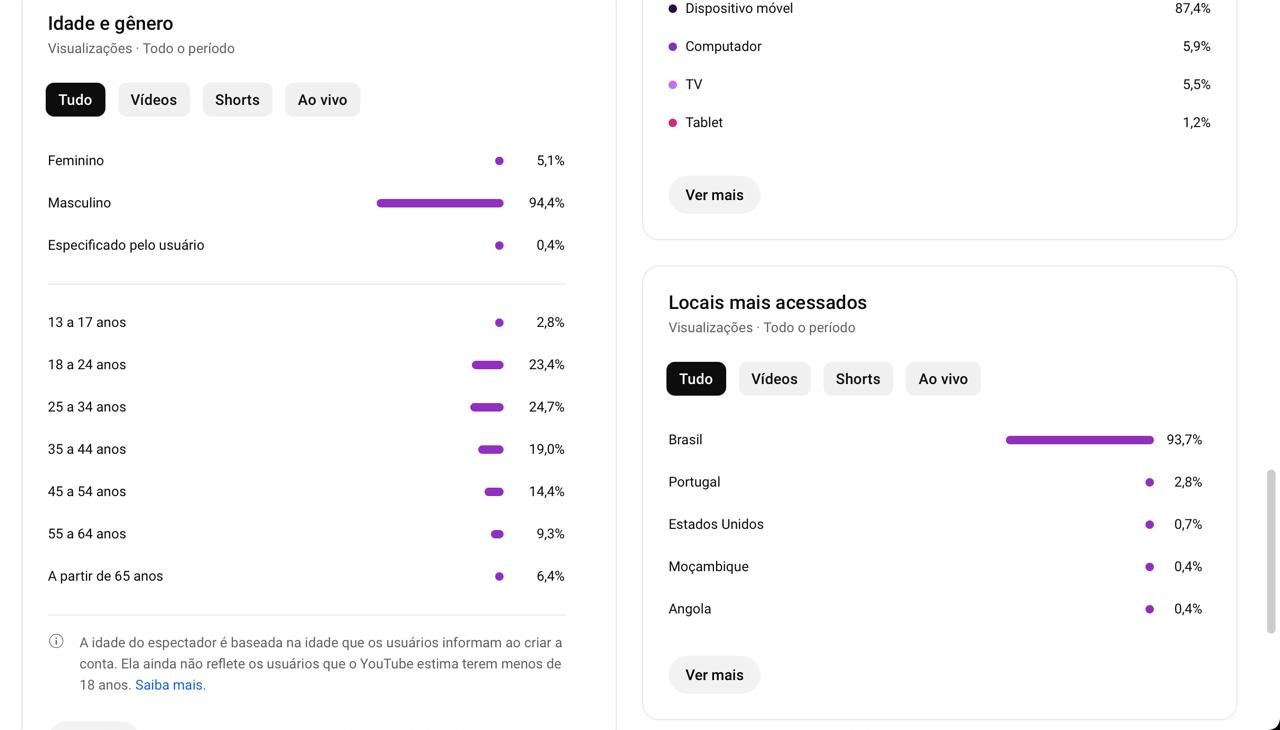Image resolution: width=1280 pixels, height=730 pixels.
Task: Click the Brasil views bar
Action: click(x=1079, y=440)
